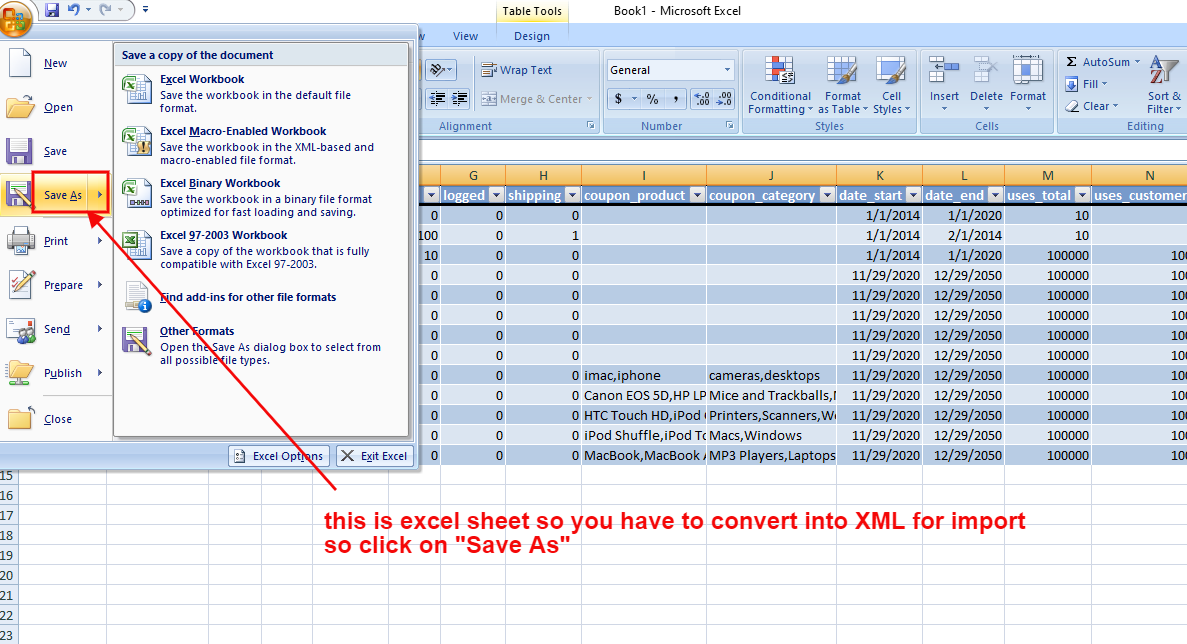1187x644 pixels.
Task: Choose Open in the Office menu
Action: (55, 107)
